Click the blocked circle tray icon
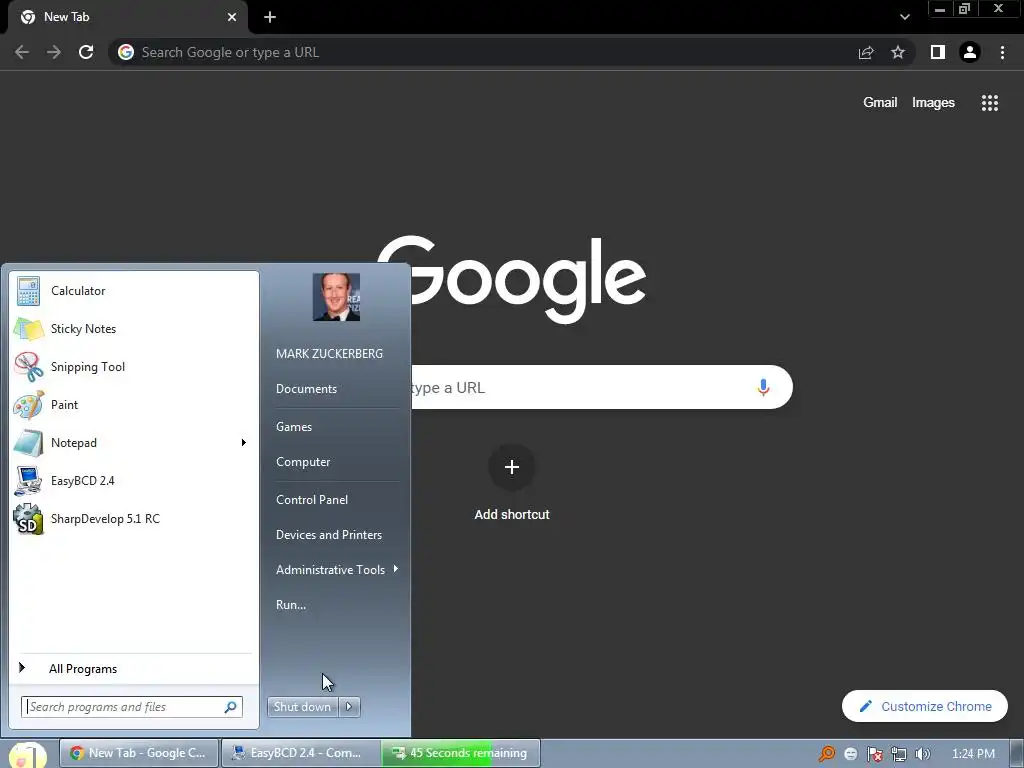The image size is (1024, 768). click(x=851, y=754)
